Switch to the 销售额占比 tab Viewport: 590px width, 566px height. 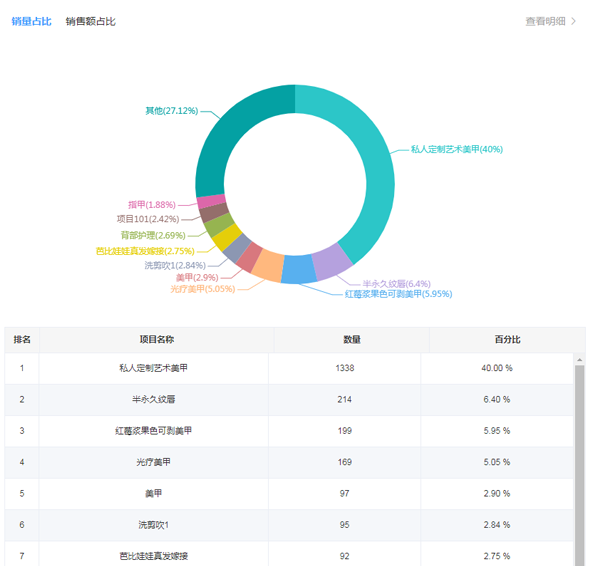click(90, 21)
